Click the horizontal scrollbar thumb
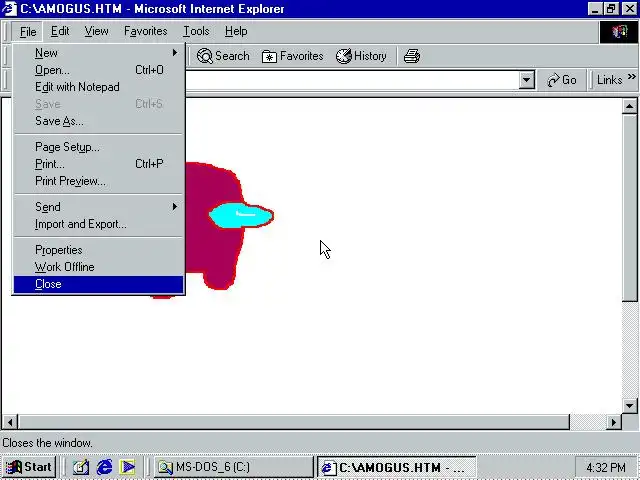This screenshot has height=480, width=640. [x=294, y=422]
